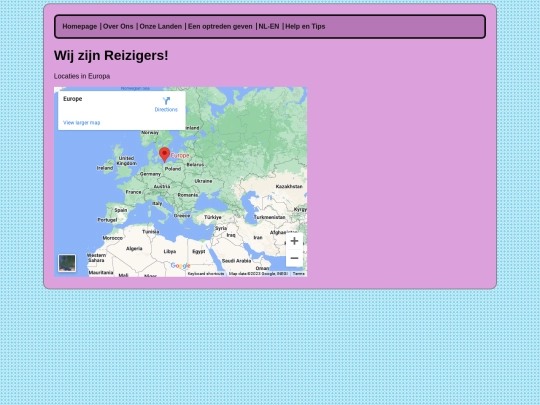Open the View larger map link
This screenshot has width=540, height=405.
82,123
